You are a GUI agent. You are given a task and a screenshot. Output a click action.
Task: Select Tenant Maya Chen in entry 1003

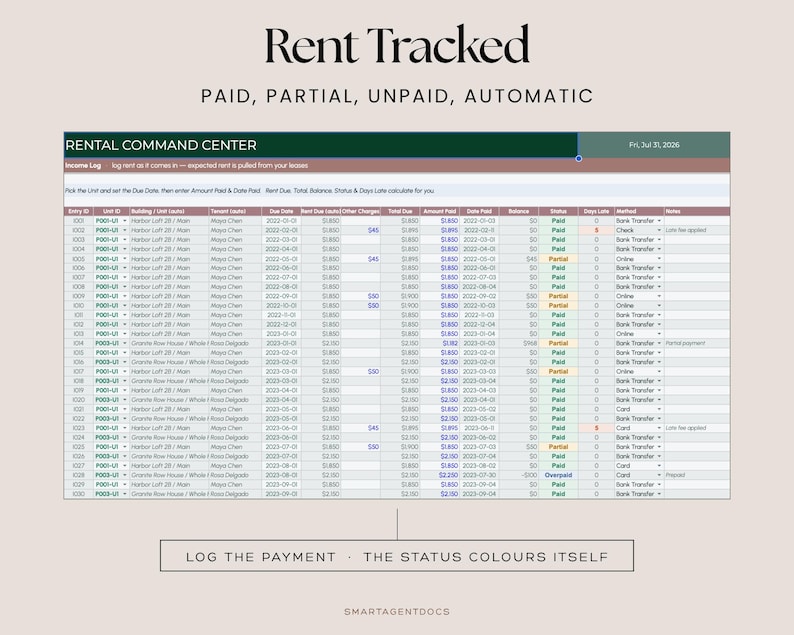(235, 240)
